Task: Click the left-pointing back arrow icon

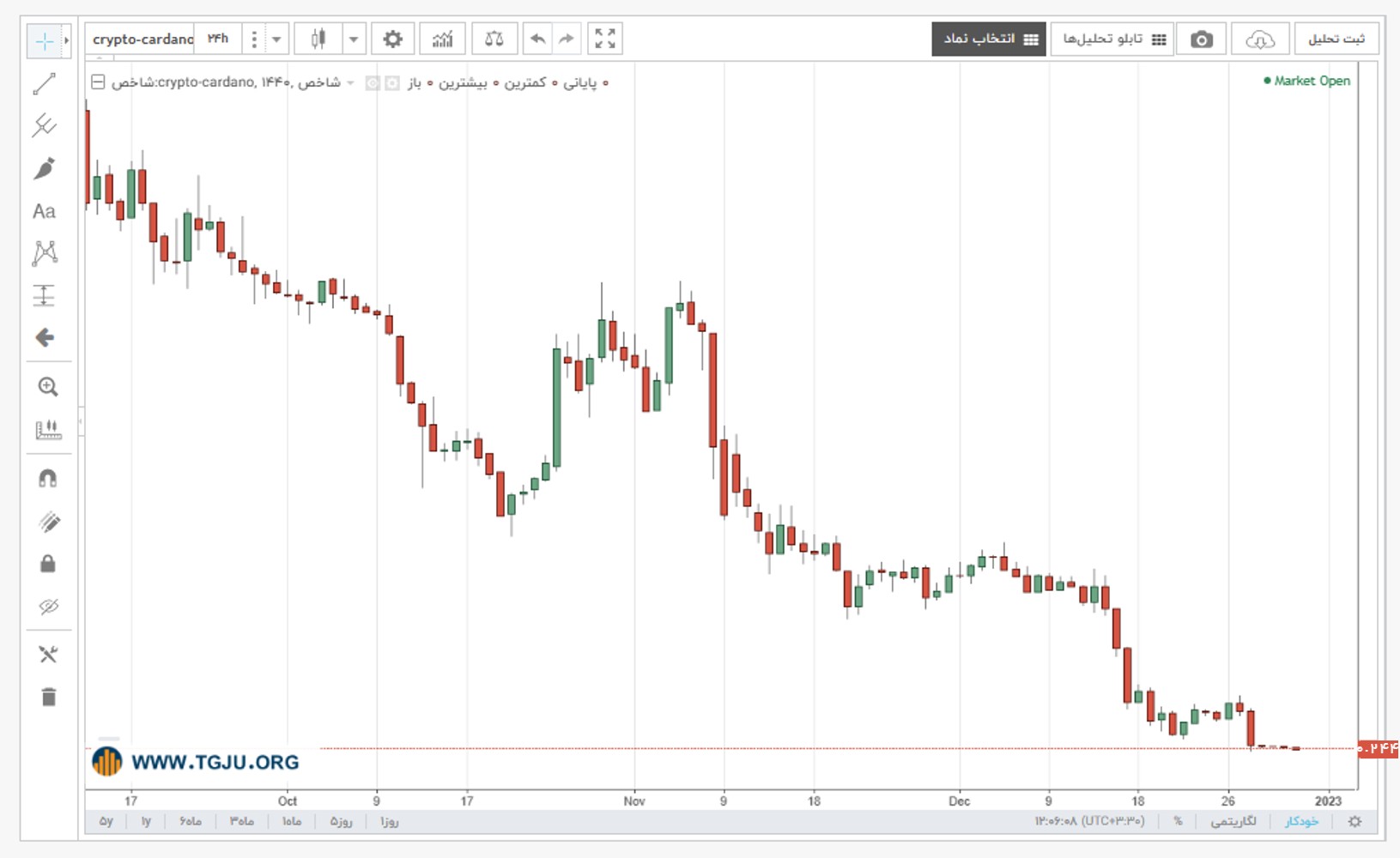Action: coord(45,337)
